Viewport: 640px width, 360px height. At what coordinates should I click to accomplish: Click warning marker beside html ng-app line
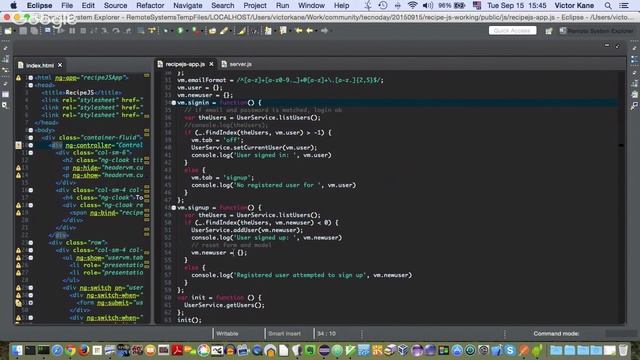pos(18,78)
